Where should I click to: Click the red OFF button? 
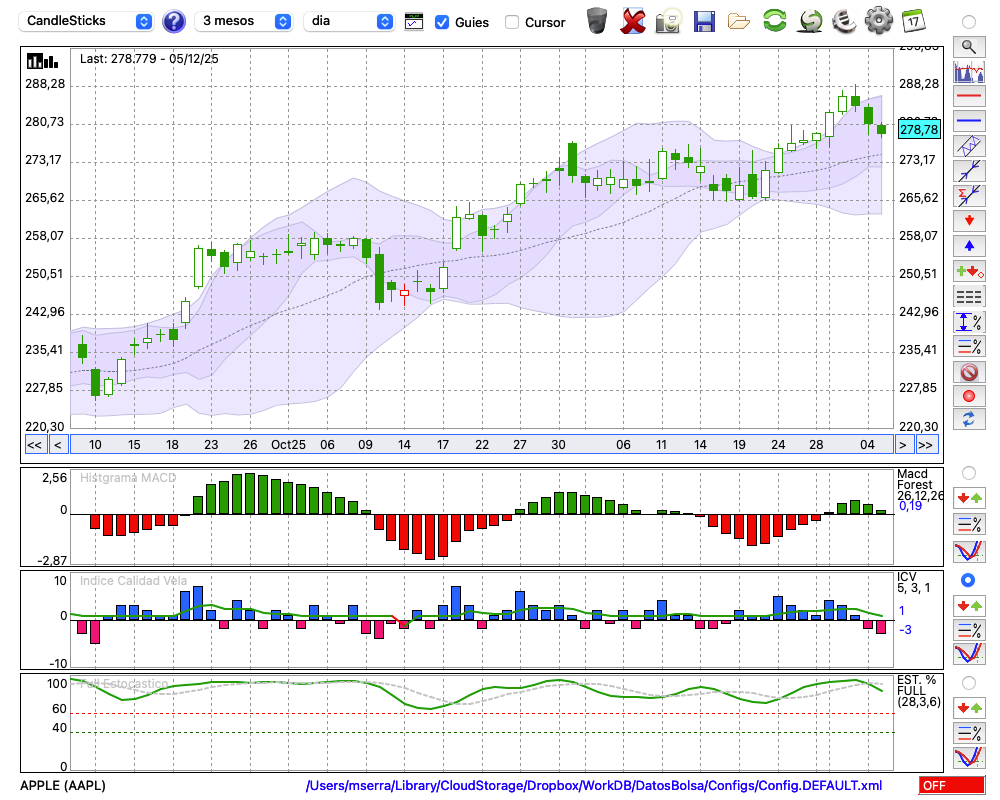[x=952, y=786]
